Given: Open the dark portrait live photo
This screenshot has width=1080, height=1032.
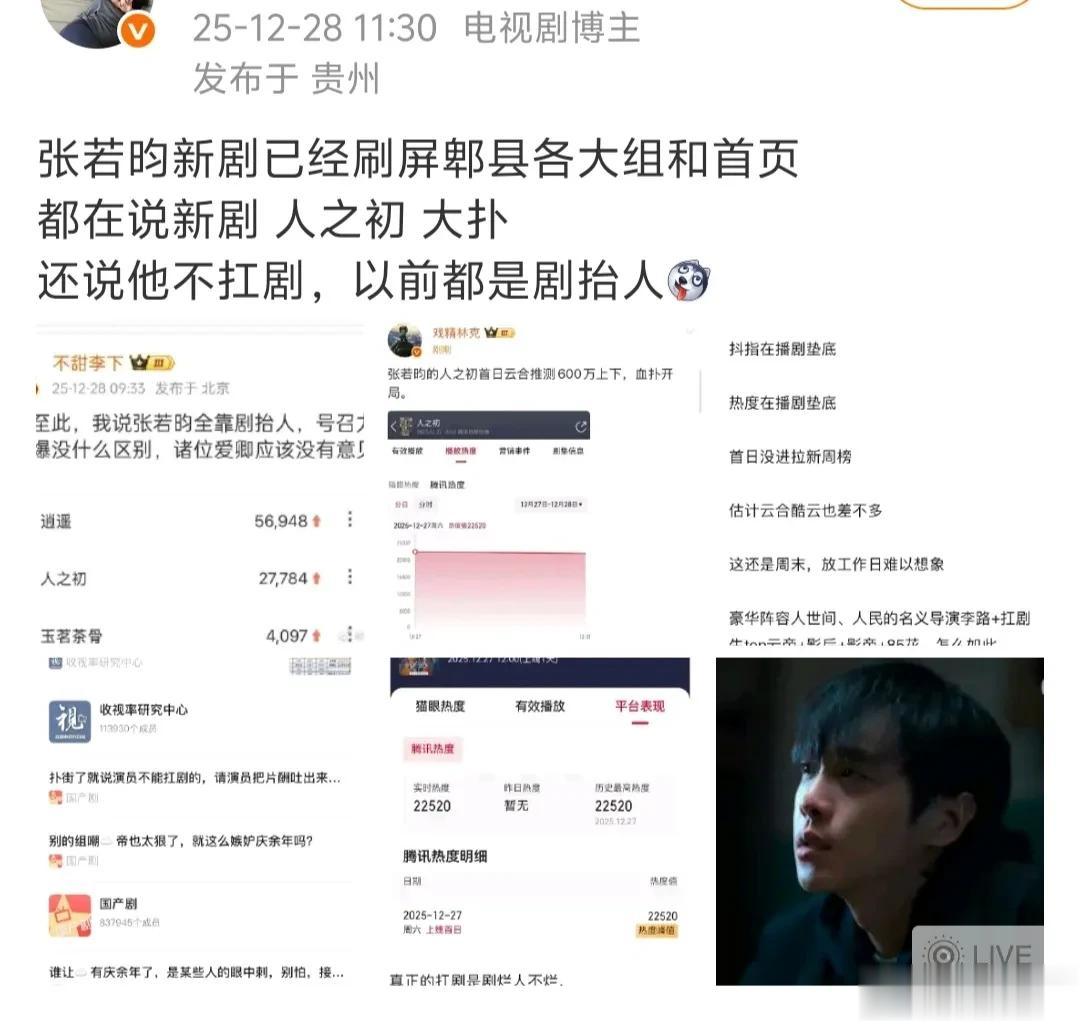Looking at the screenshot, I should (x=880, y=821).
